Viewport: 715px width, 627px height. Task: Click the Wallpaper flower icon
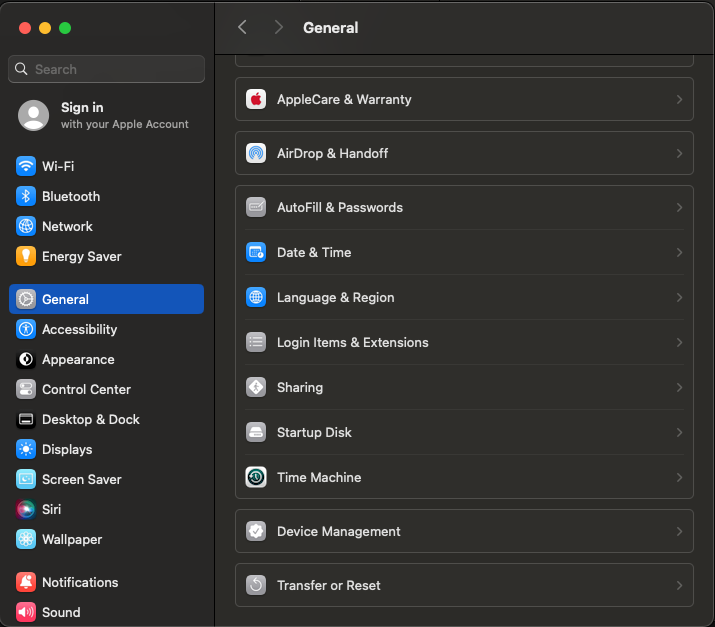(x=26, y=539)
